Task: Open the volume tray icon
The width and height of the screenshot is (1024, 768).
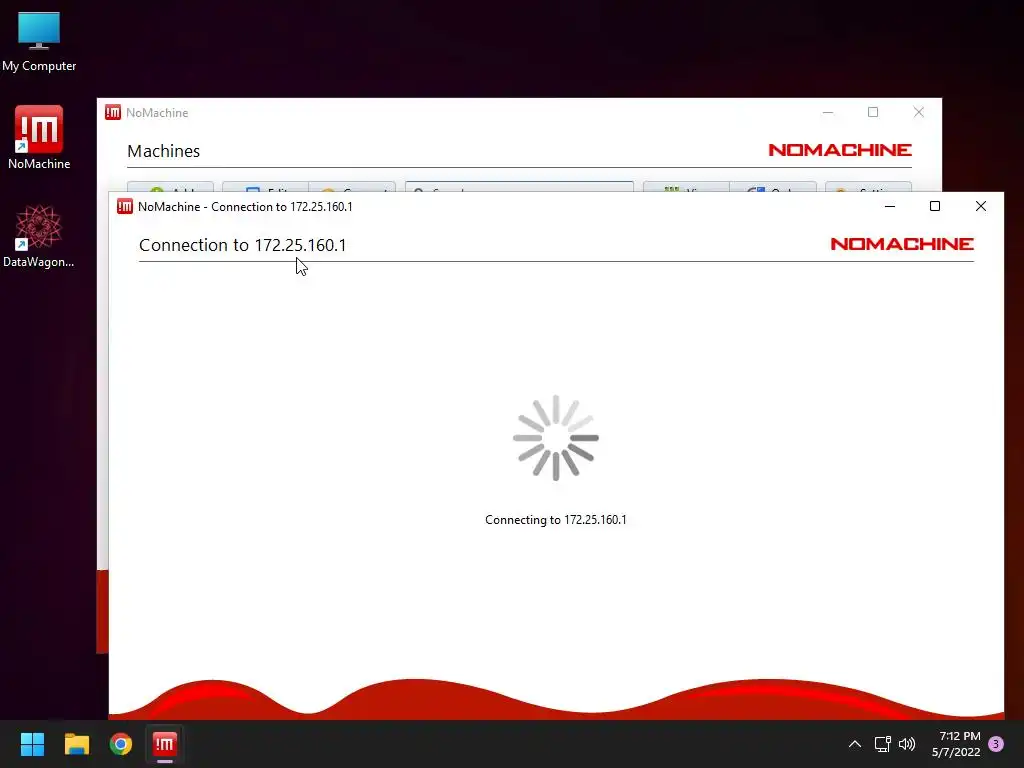Action: coord(907,744)
